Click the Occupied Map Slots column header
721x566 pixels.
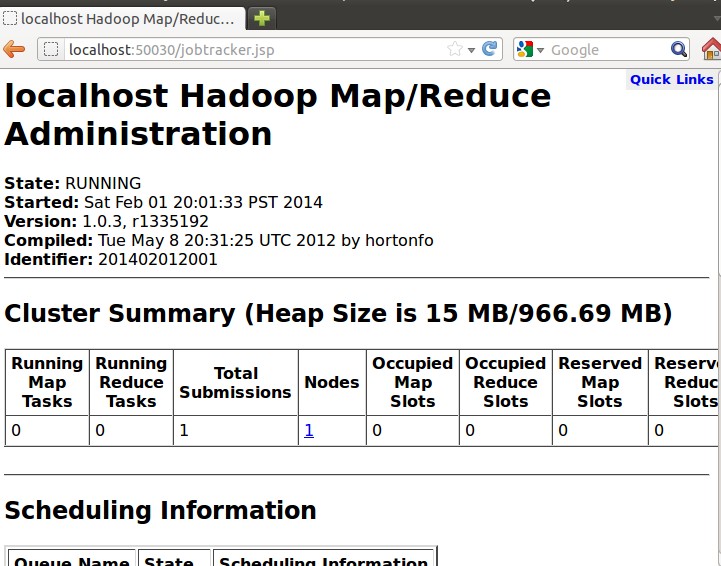click(412, 382)
